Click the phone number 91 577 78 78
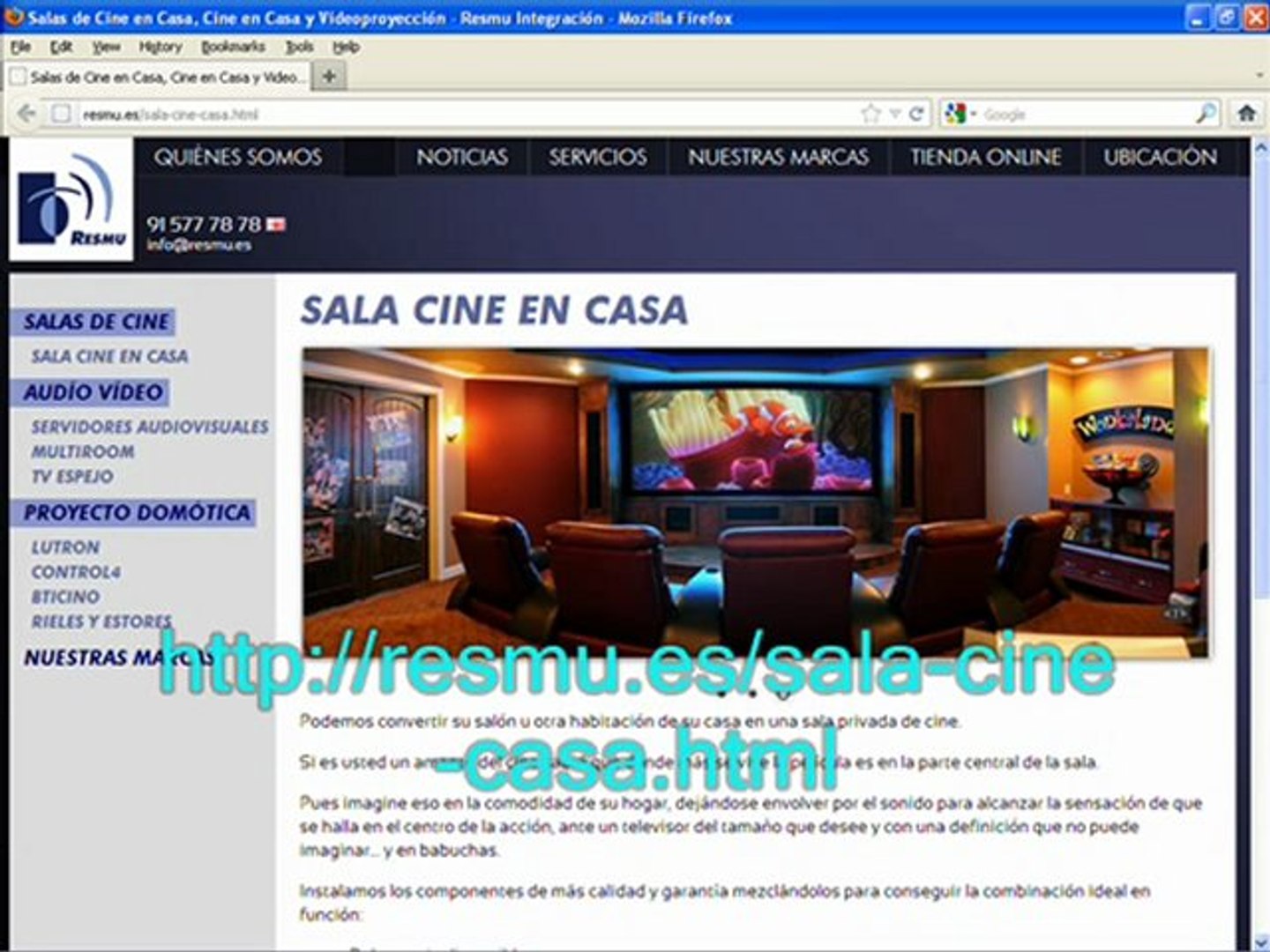1270x952 pixels. [x=205, y=224]
